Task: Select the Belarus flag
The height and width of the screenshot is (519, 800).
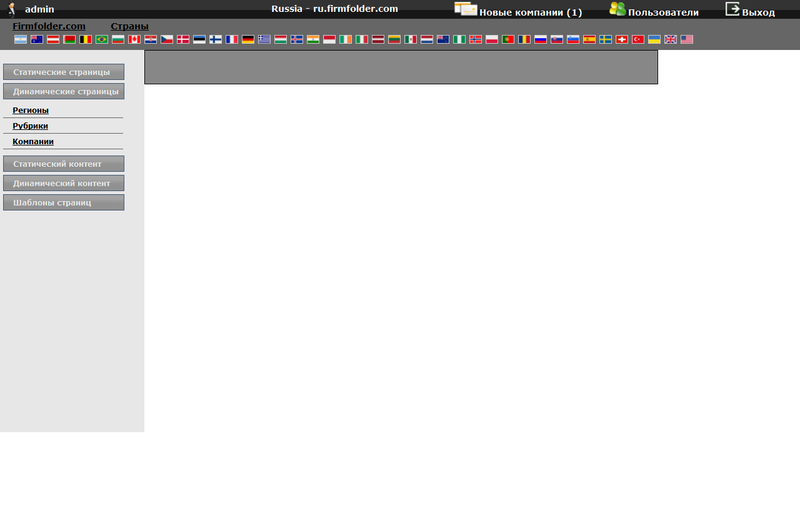Action: click(69, 39)
